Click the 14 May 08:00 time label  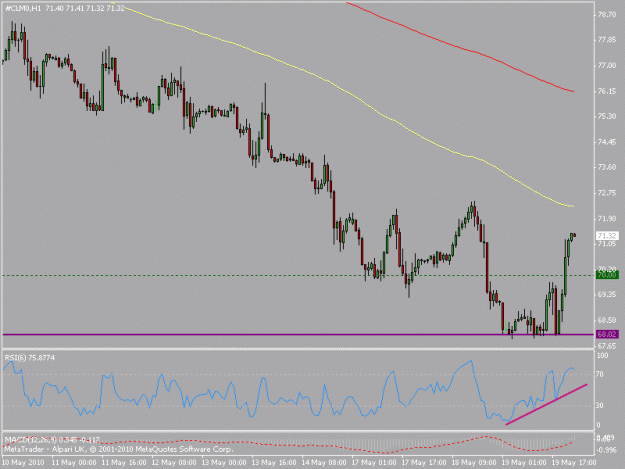(x=324, y=463)
